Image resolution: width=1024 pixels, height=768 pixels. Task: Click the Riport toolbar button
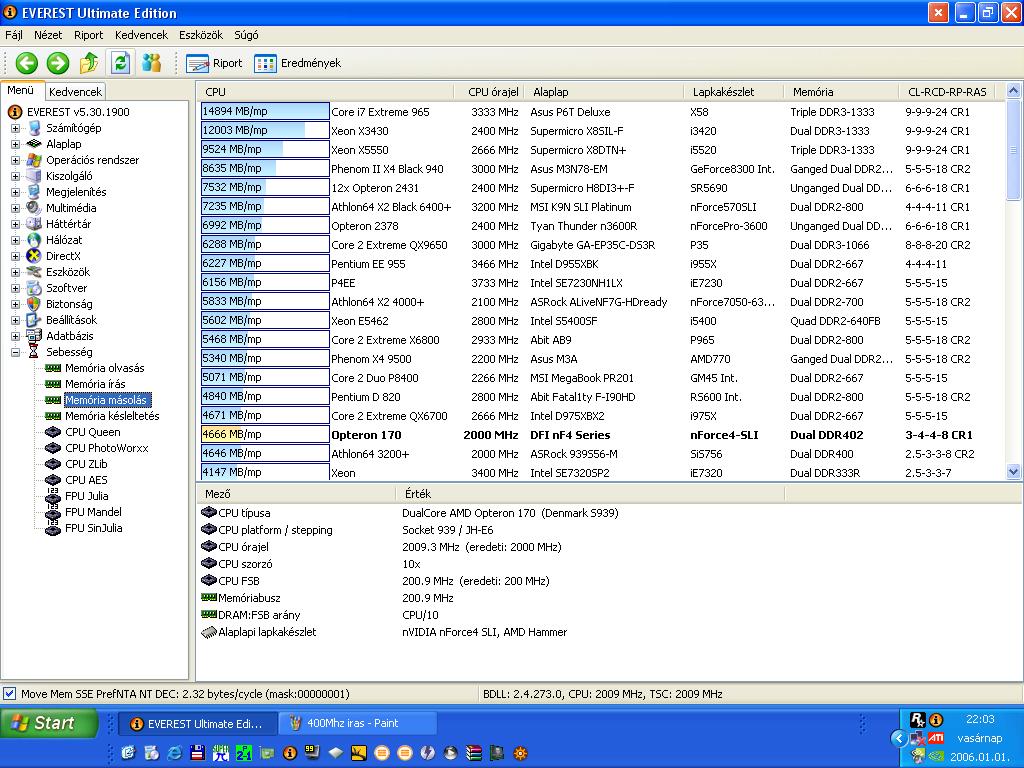click(214, 63)
